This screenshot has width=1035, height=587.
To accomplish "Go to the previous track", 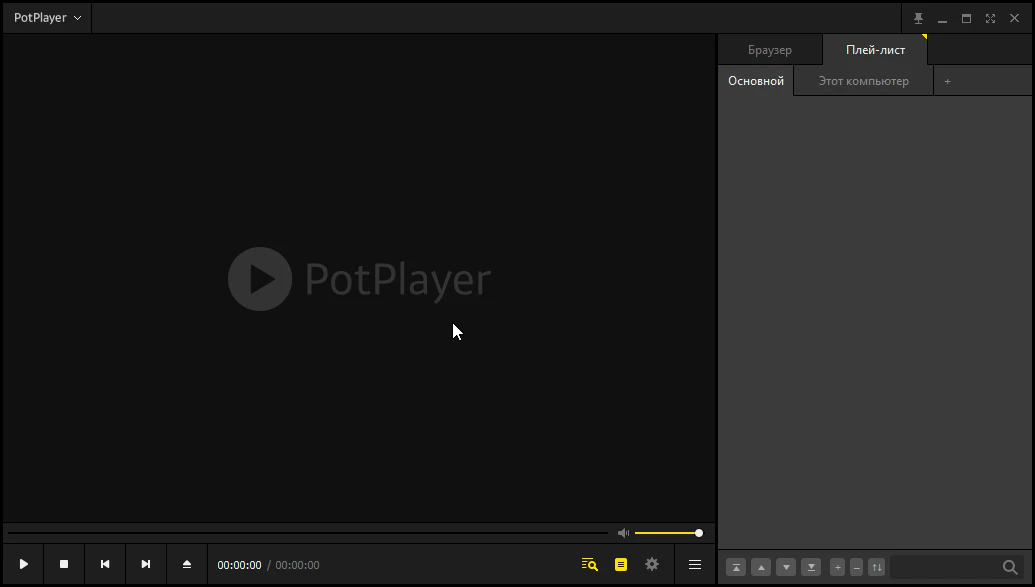I will (105, 565).
